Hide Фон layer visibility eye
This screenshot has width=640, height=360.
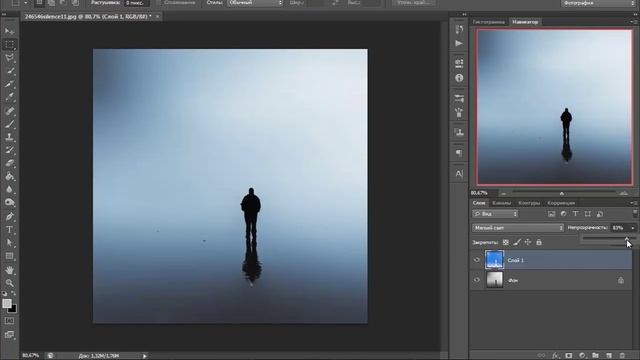[x=477, y=280]
